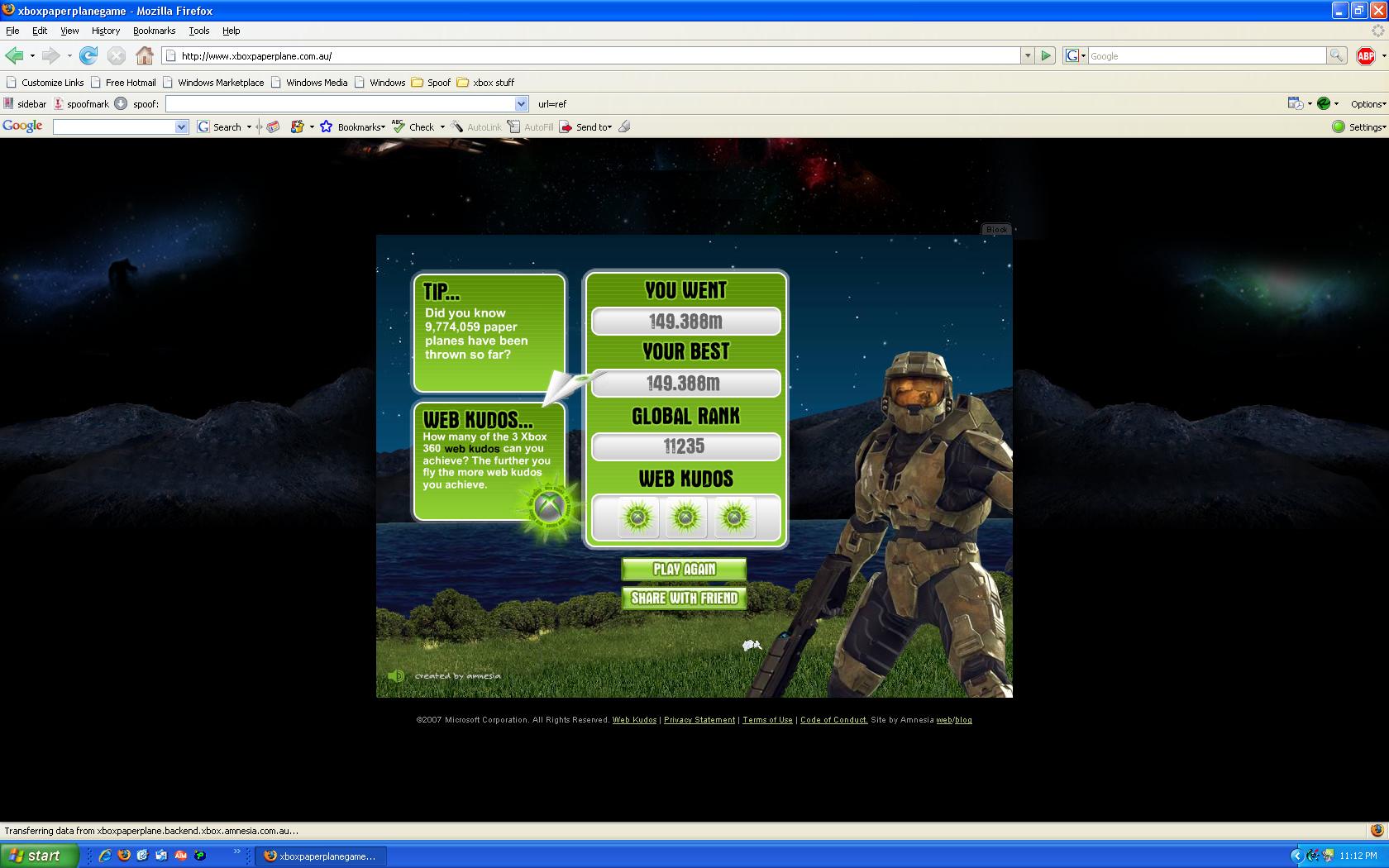Click the green swirl toolbar icon
1389x868 pixels.
coord(1324,103)
